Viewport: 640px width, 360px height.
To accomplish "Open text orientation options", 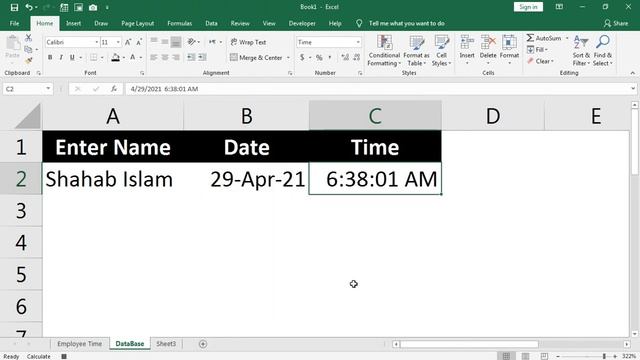I will 191,42.
